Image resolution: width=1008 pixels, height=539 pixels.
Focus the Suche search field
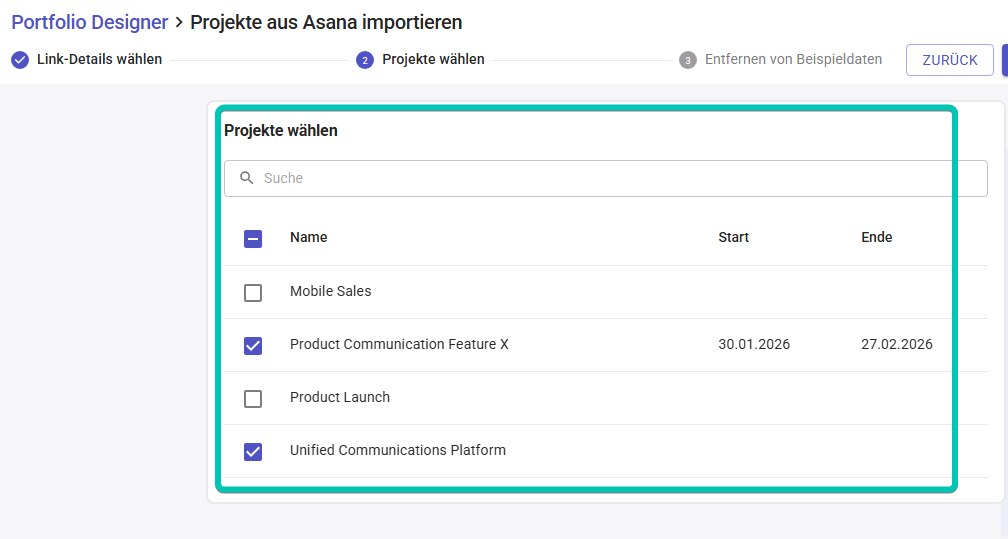[x=606, y=178]
